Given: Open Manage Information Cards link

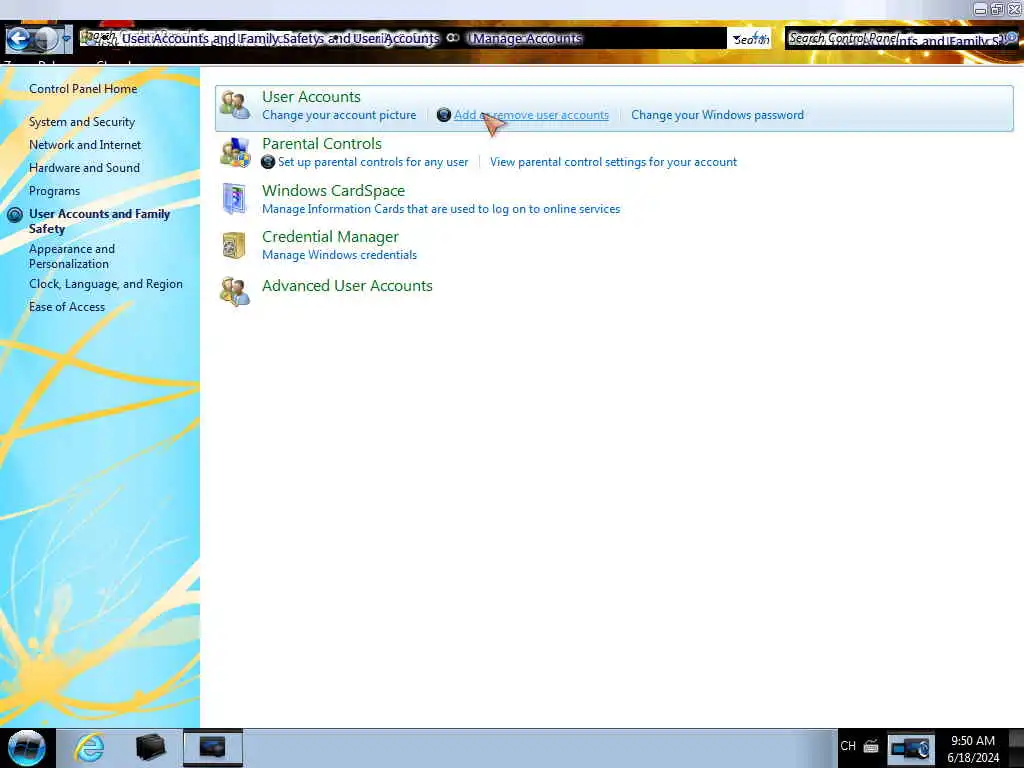Looking at the screenshot, I should [x=441, y=209].
